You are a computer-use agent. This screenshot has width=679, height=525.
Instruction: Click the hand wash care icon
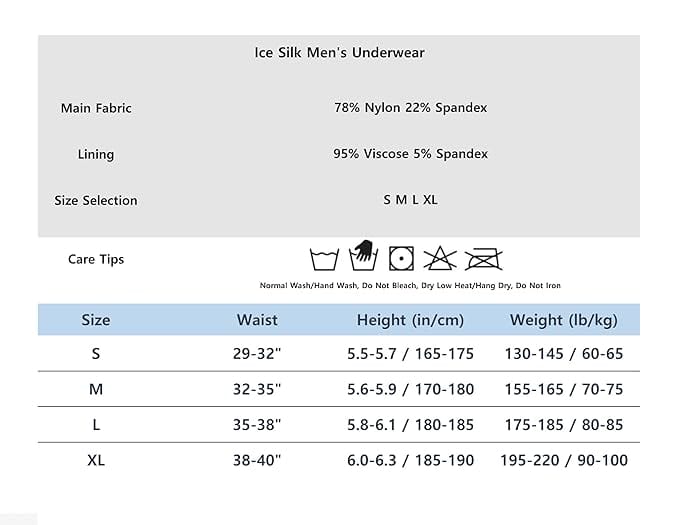click(x=362, y=256)
